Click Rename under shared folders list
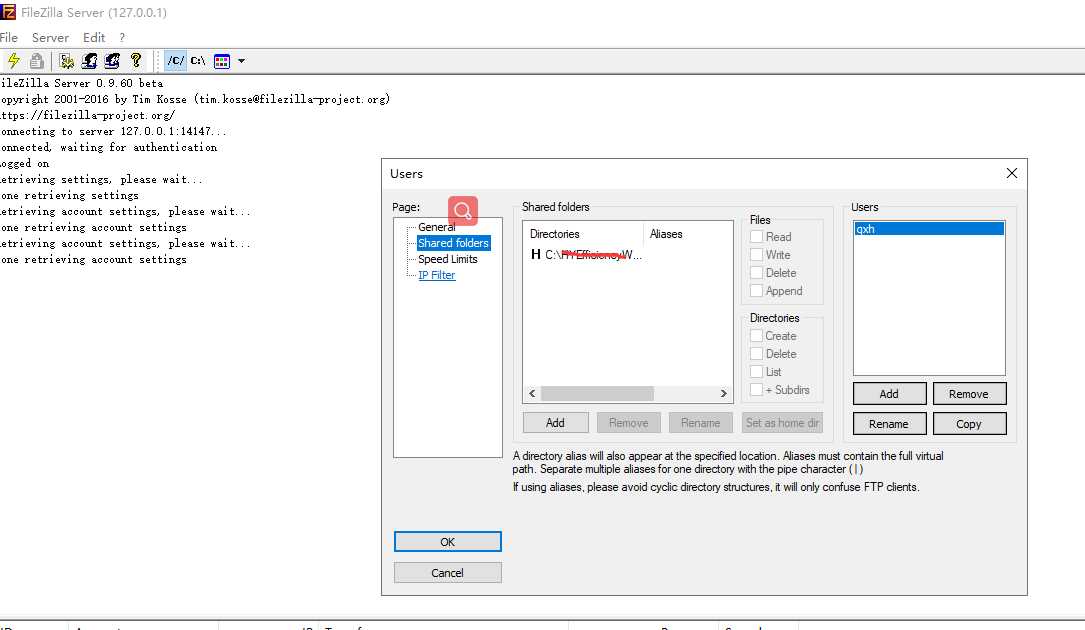This screenshot has width=1085, height=630. point(700,423)
